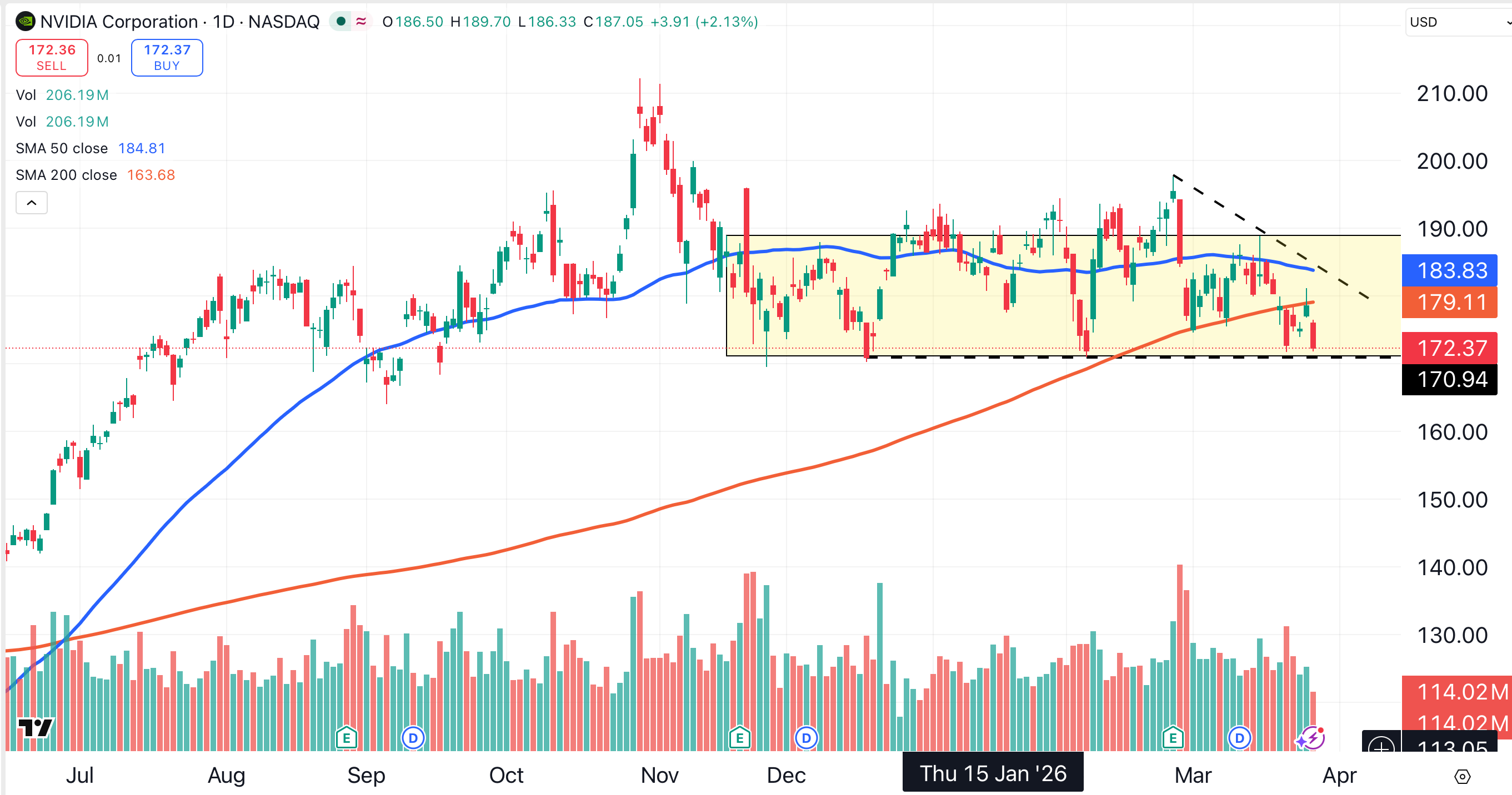Screen dimensions: 1512x795
Task: Open the NVIDIA Corporation symbol title
Action: [x=119, y=22]
